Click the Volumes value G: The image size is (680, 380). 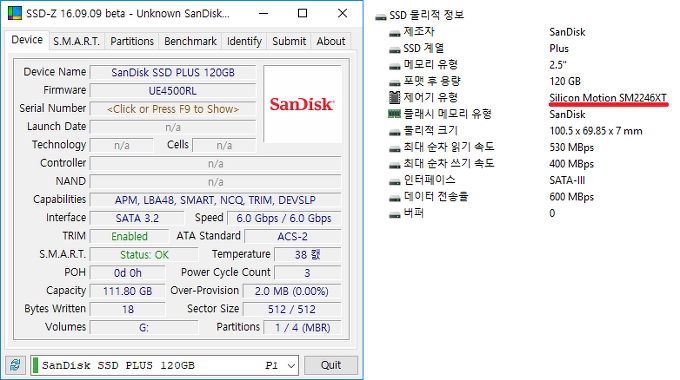click(x=144, y=328)
